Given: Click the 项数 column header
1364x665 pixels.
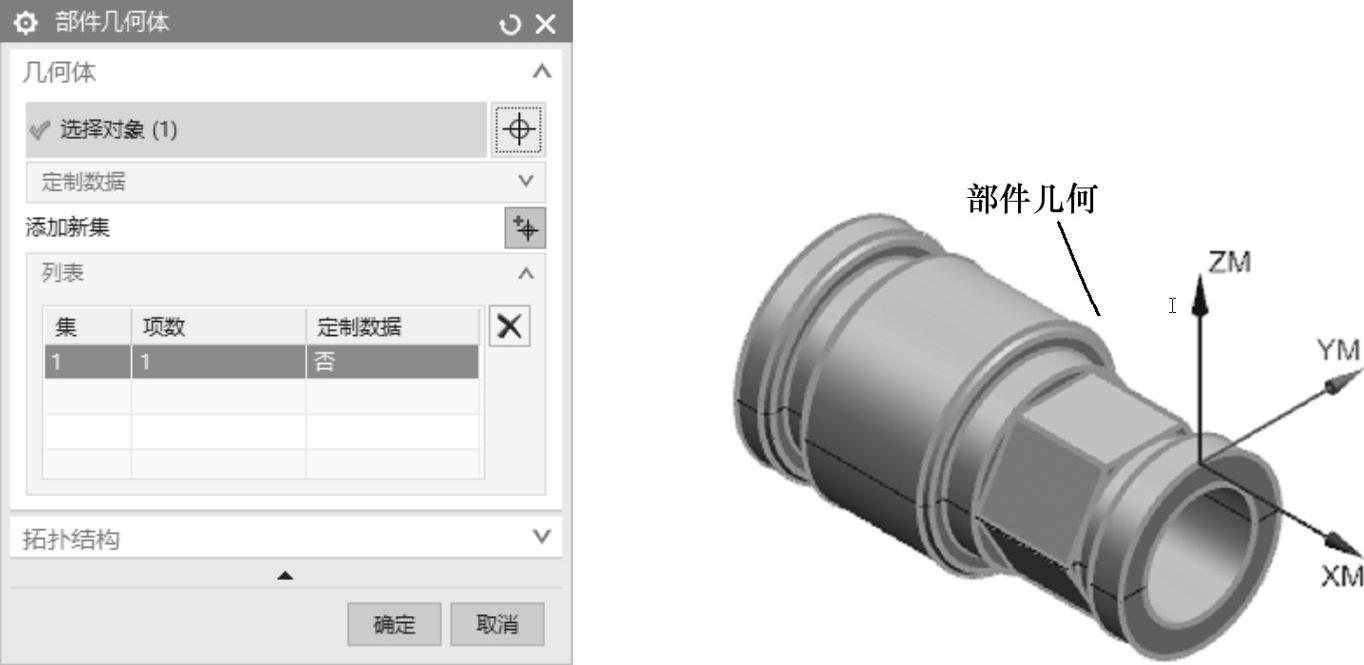Looking at the screenshot, I should pyautogui.click(x=218, y=327).
